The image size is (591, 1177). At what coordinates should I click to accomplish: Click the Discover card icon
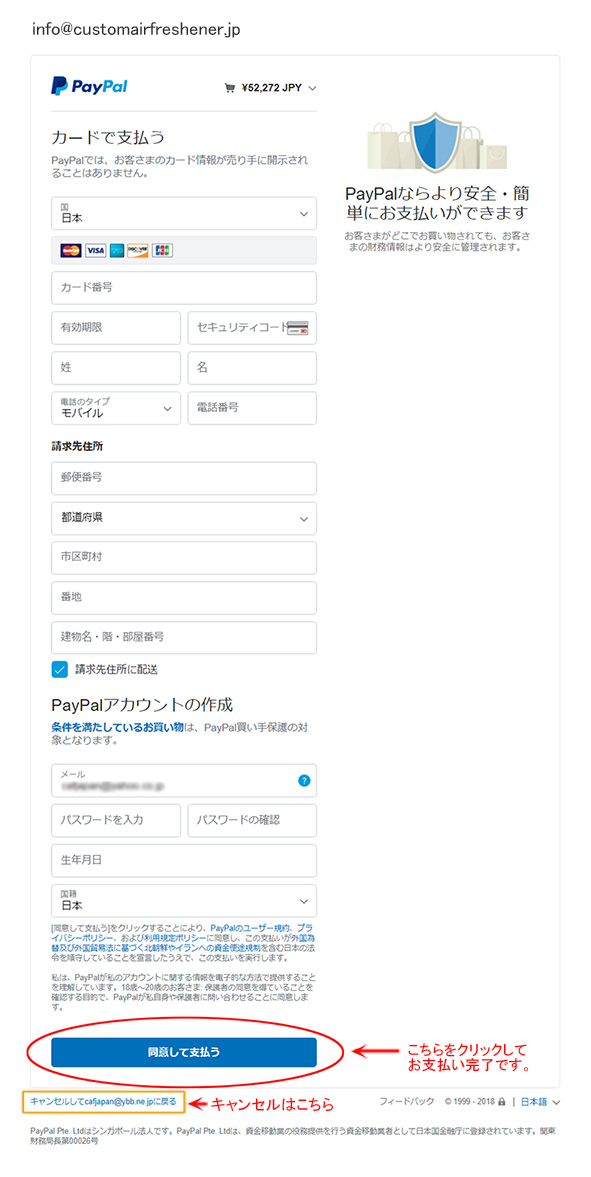(138, 250)
